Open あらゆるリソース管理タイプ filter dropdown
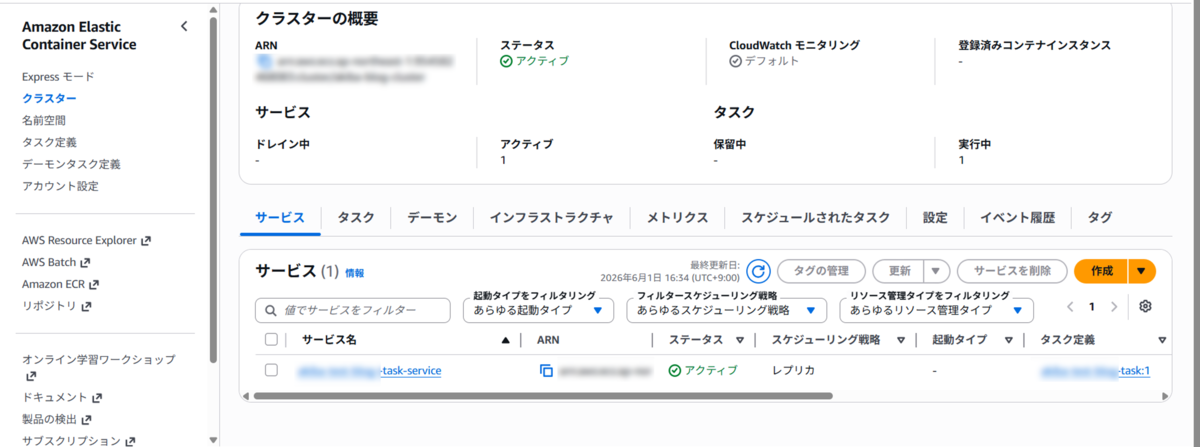This screenshot has width=1200, height=447. (935, 311)
